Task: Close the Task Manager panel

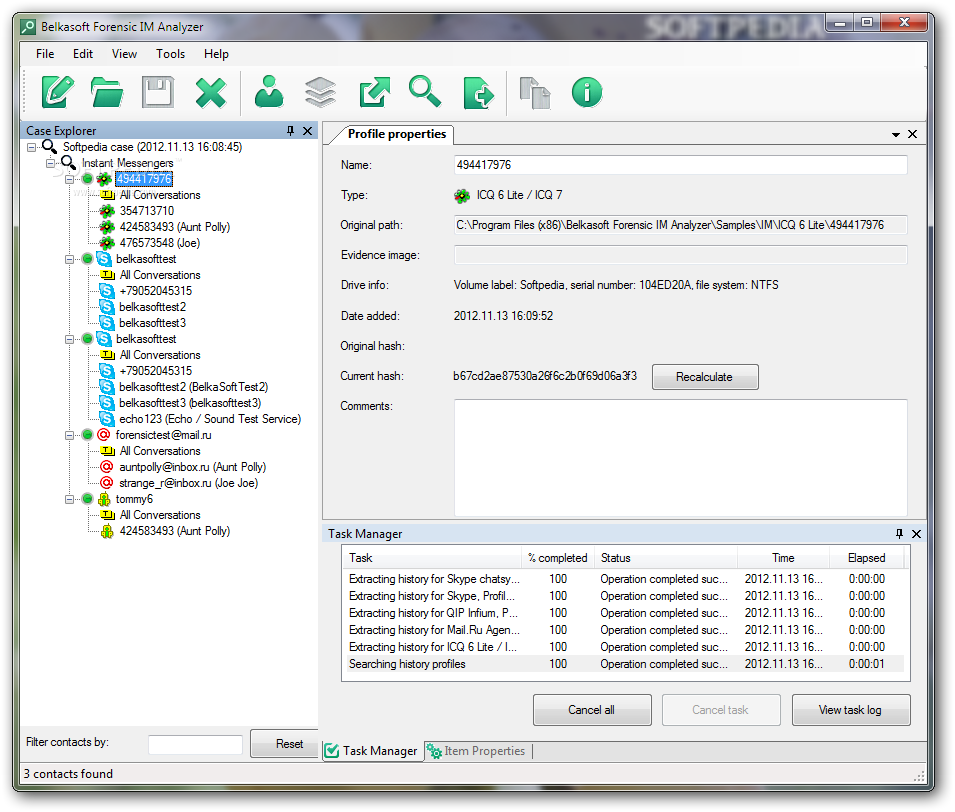Action: pyautogui.click(x=916, y=534)
